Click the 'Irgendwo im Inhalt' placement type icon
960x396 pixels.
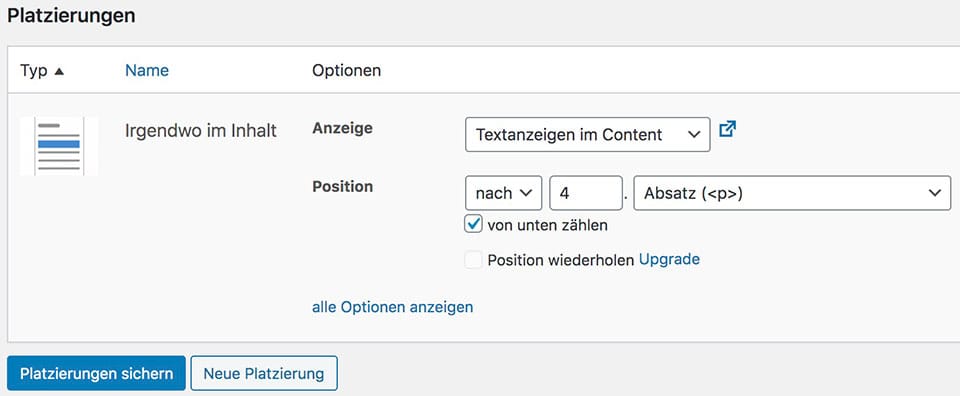[59, 146]
